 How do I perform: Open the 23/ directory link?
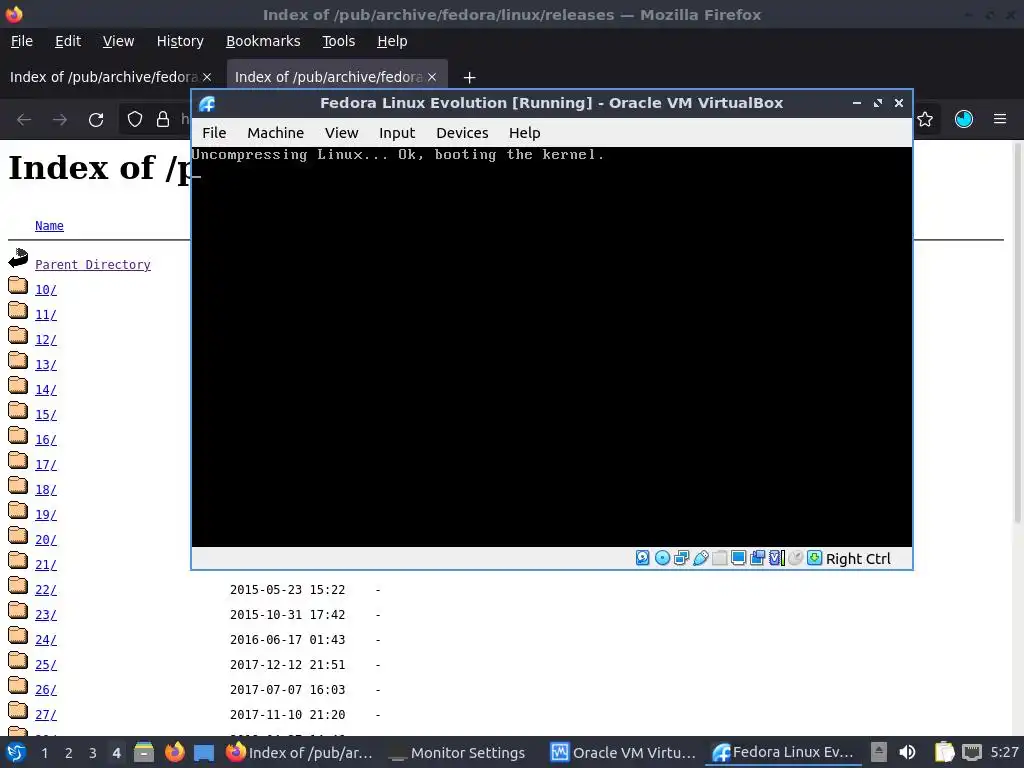click(46, 615)
